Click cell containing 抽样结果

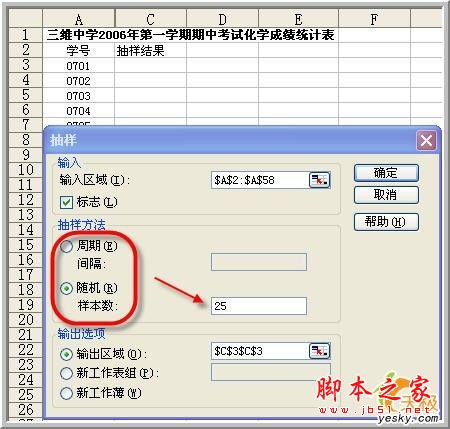pyautogui.click(x=150, y=51)
